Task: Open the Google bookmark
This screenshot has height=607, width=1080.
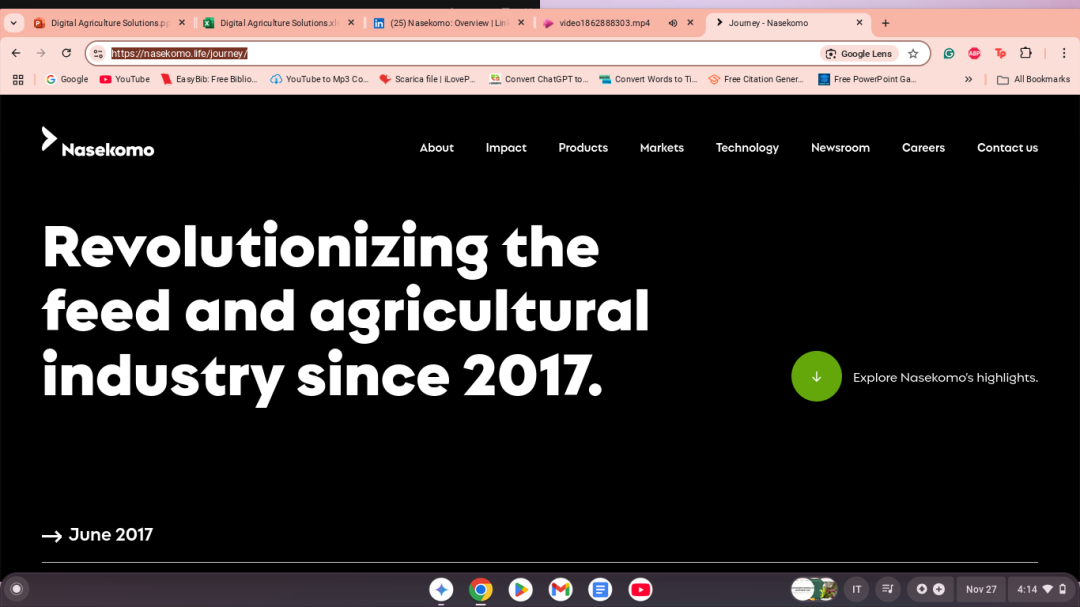Action: click(67, 79)
